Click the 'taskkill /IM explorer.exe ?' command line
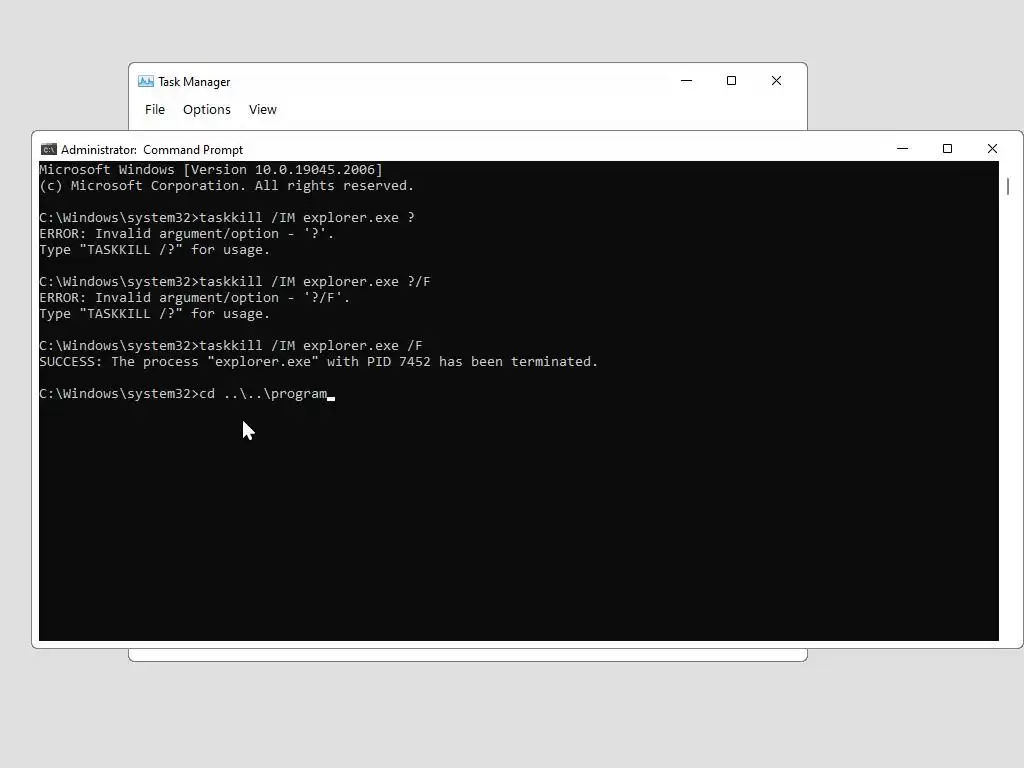This screenshot has height=768, width=1024. click(x=227, y=217)
